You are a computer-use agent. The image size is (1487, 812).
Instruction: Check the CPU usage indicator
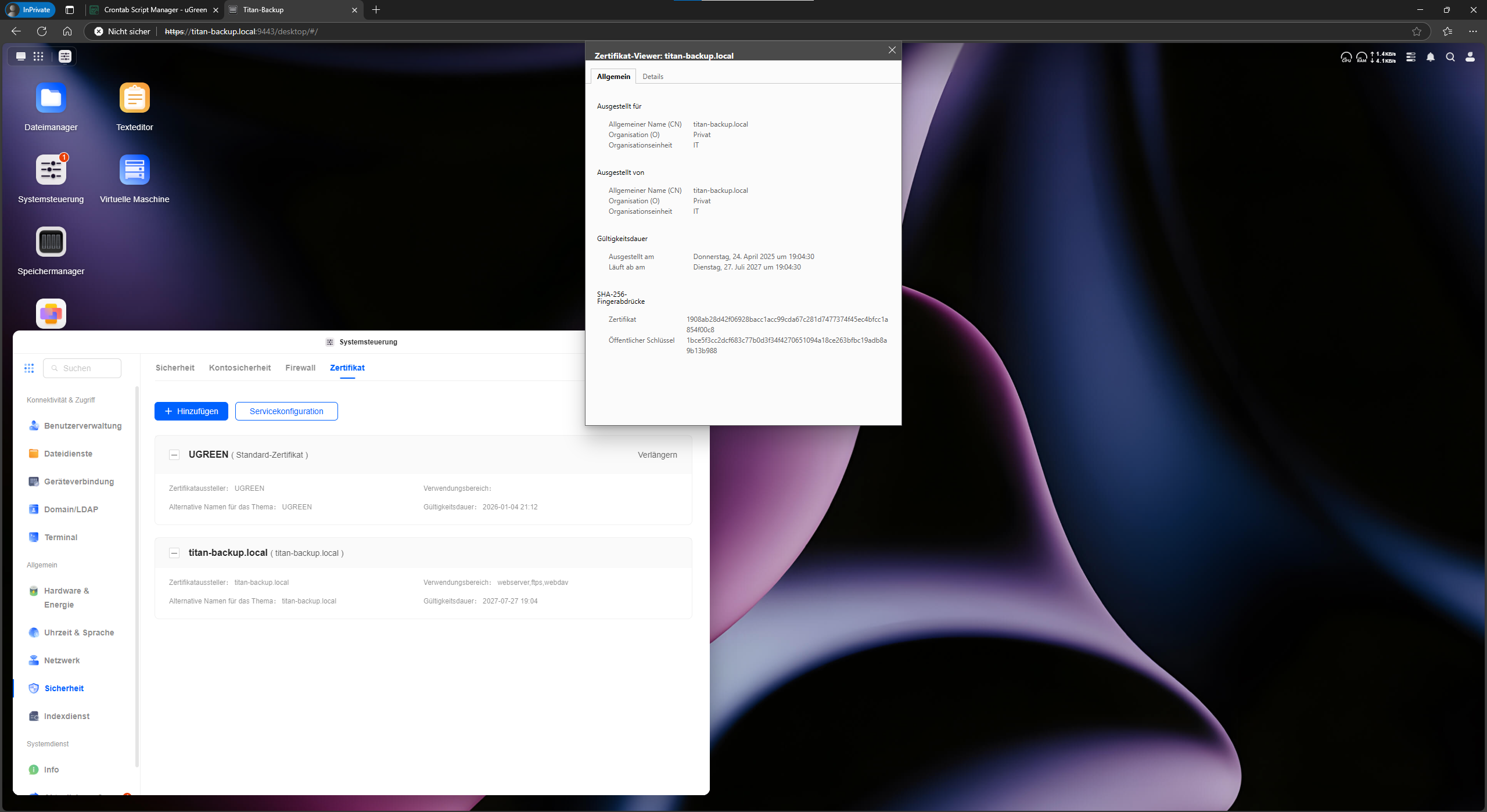[1346, 57]
